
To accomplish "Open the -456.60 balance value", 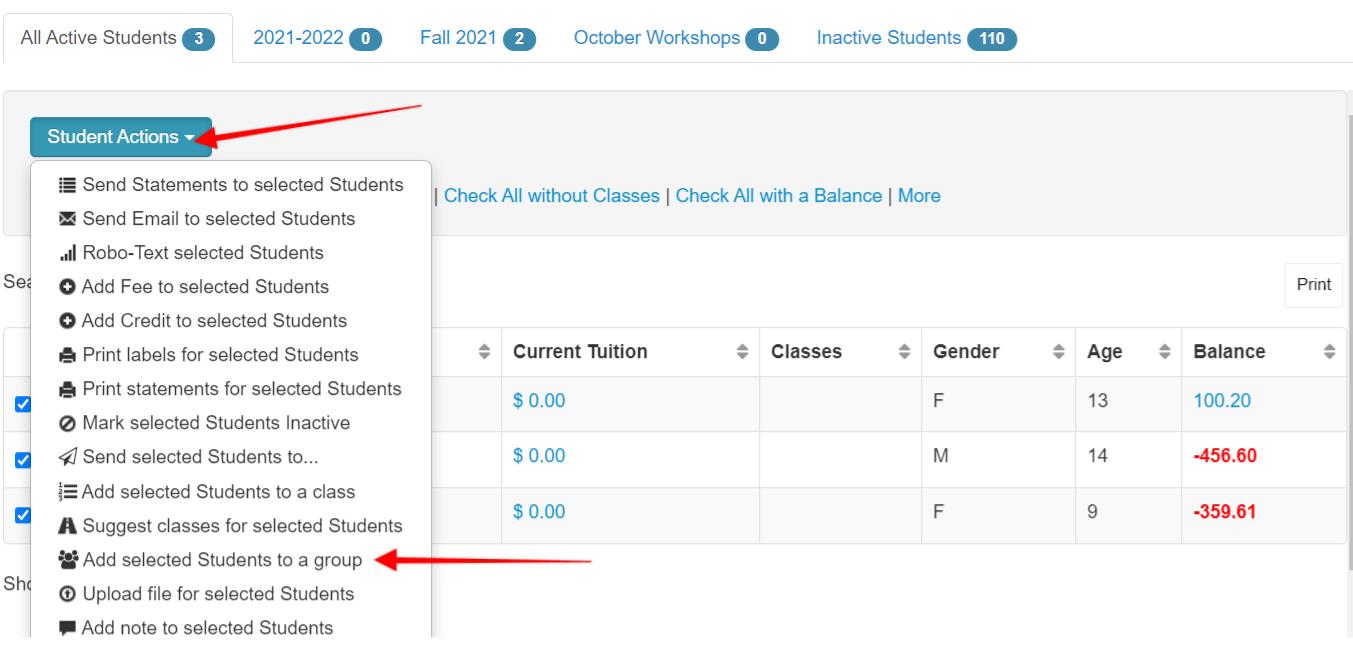I will [x=1225, y=456].
